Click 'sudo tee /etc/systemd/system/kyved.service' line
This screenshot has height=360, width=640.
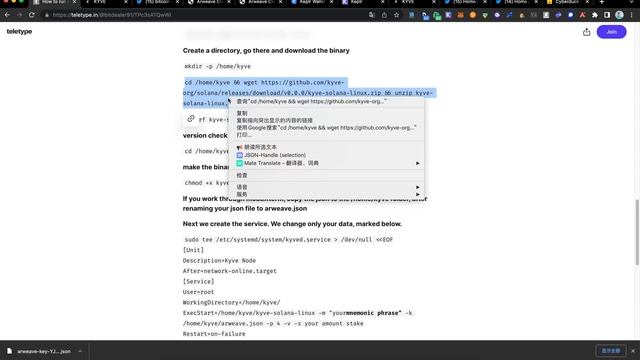click(x=289, y=240)
